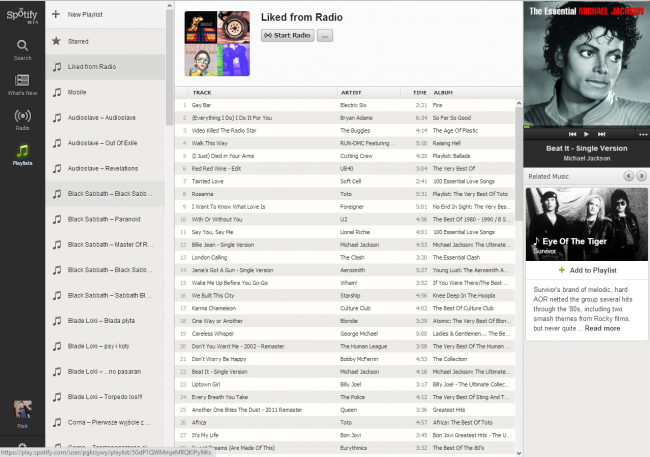Open the Eye Of The Tiger Survivor image
The width and height of the screenshot is (650, 457).
coord(587,224)
